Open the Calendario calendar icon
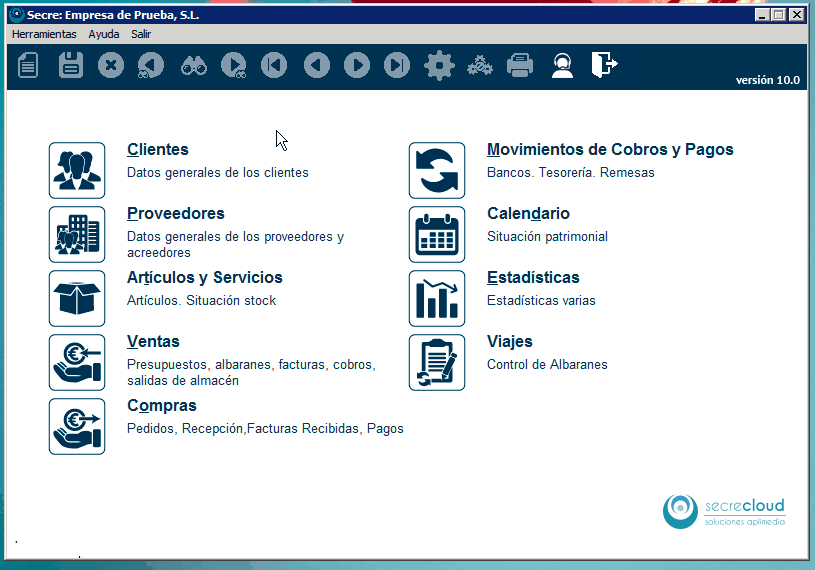This screenshot has height=570, width=815. click(437, 234)
